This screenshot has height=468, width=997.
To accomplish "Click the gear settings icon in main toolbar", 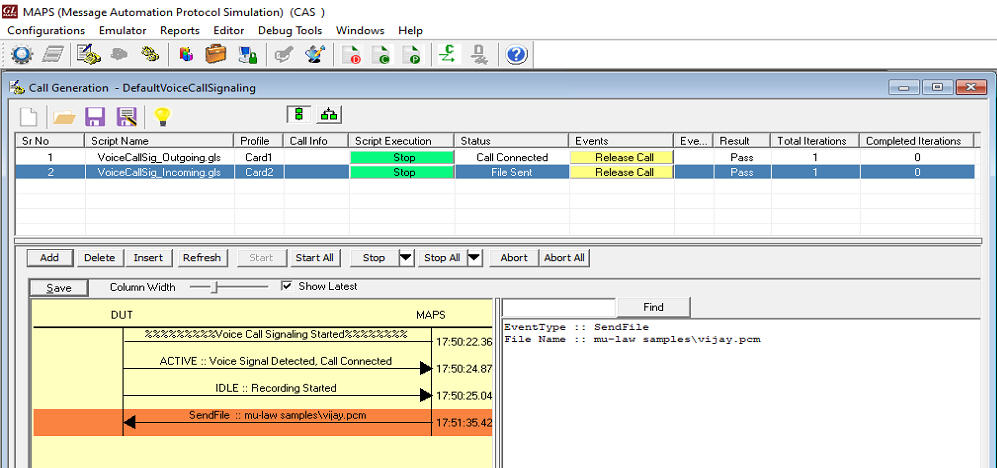I will click(x=21, y=55).
